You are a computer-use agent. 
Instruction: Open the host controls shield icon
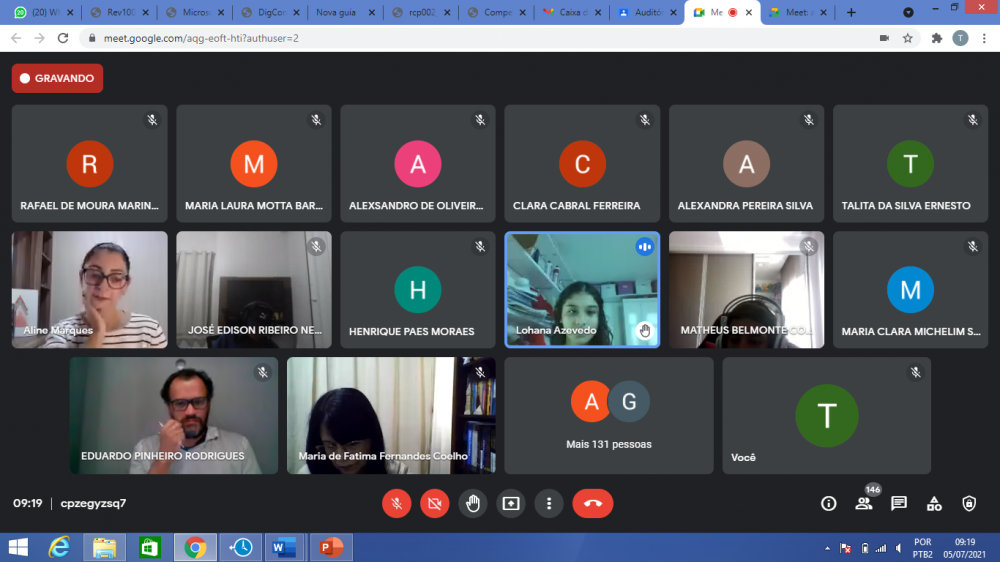click(969, 504)
